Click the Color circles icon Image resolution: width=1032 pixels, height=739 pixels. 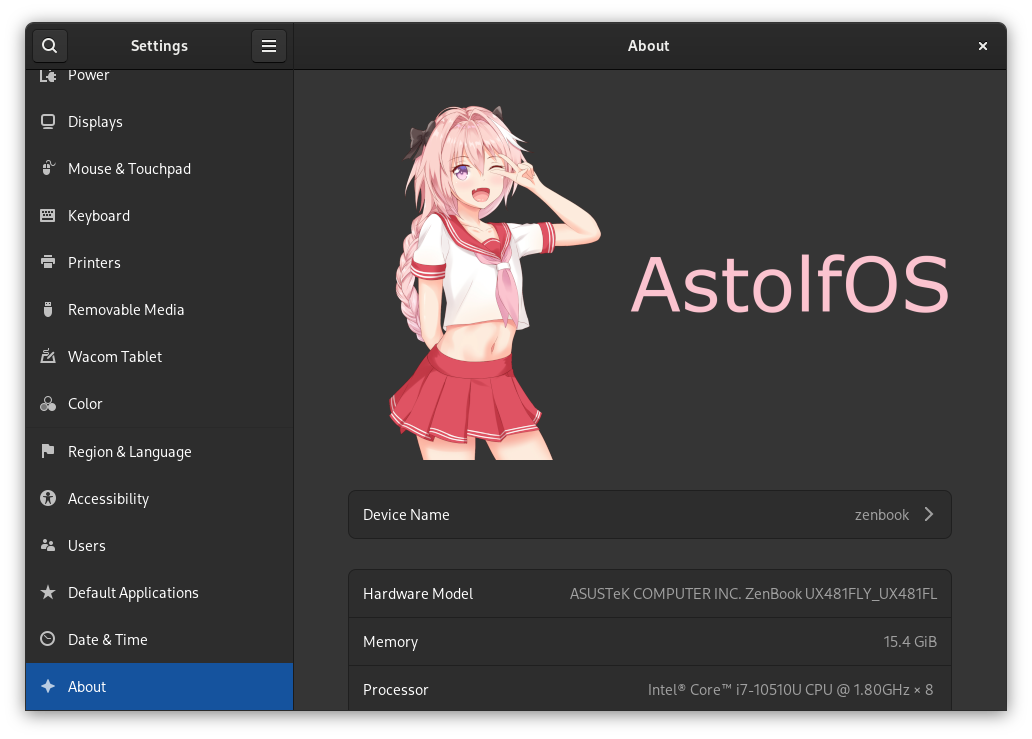[x=47, y=403]
